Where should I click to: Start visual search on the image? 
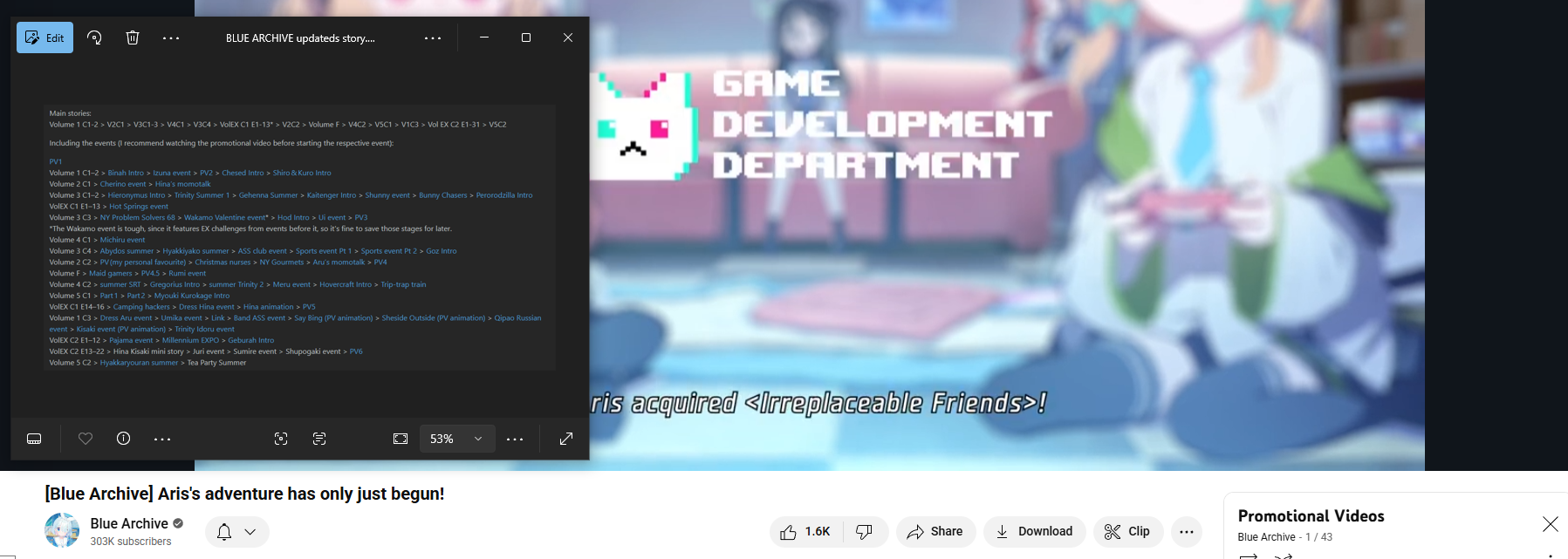tap(281, 439)
